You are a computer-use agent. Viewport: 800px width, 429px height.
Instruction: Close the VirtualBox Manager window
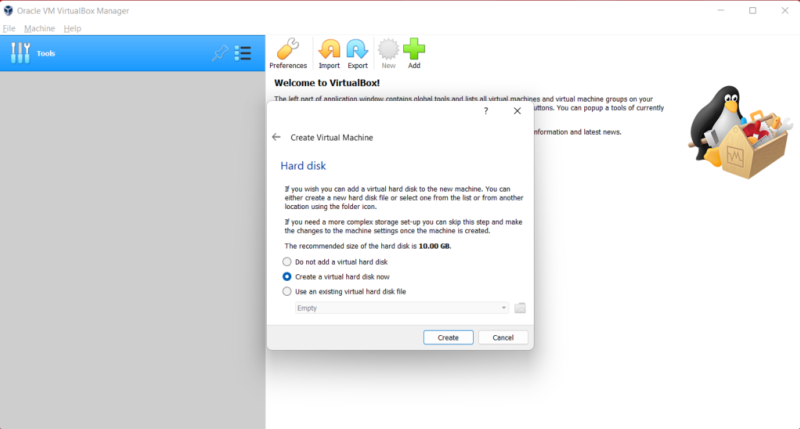tap(785, 10)
